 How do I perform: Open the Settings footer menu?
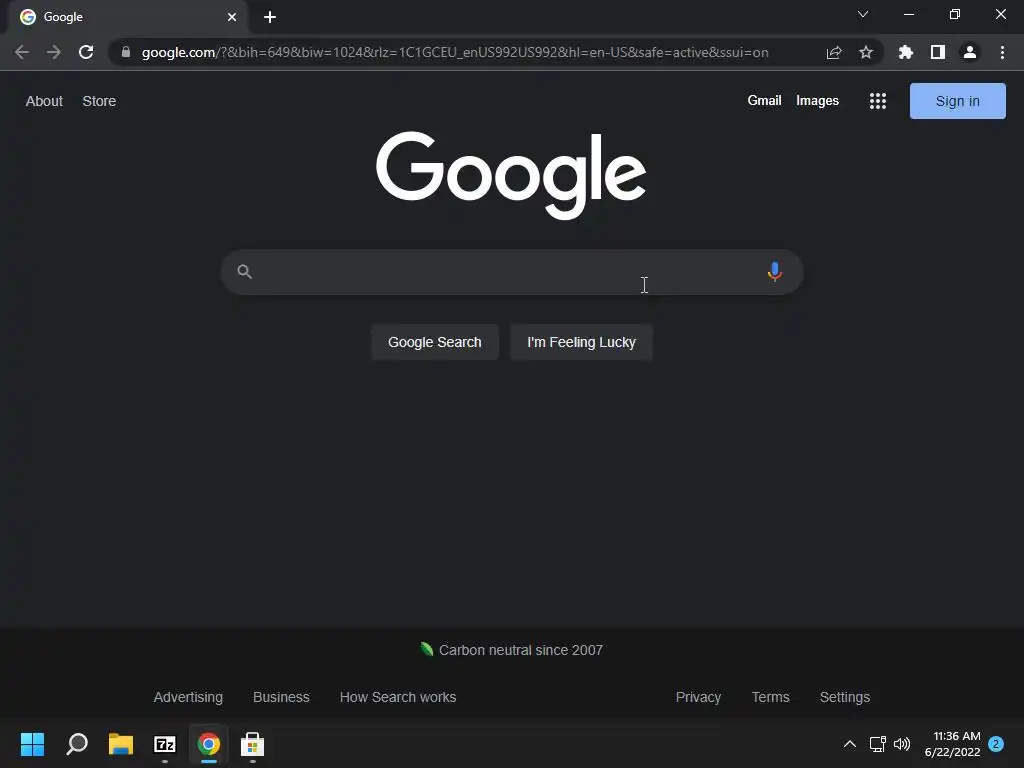pos(844,697)
